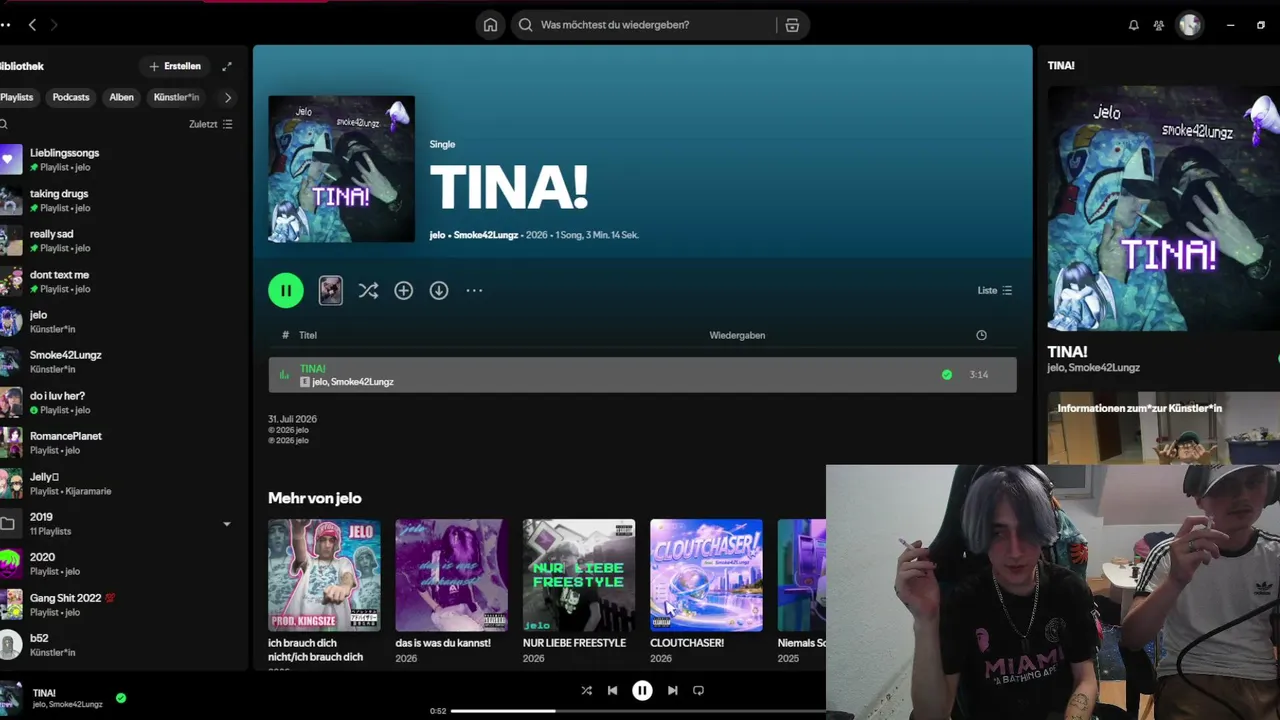Image resolution: width=1280 pixels, height=720 pixels.
Task: Select the Künstler*in filter chip
Action: (x=177, y=97)
